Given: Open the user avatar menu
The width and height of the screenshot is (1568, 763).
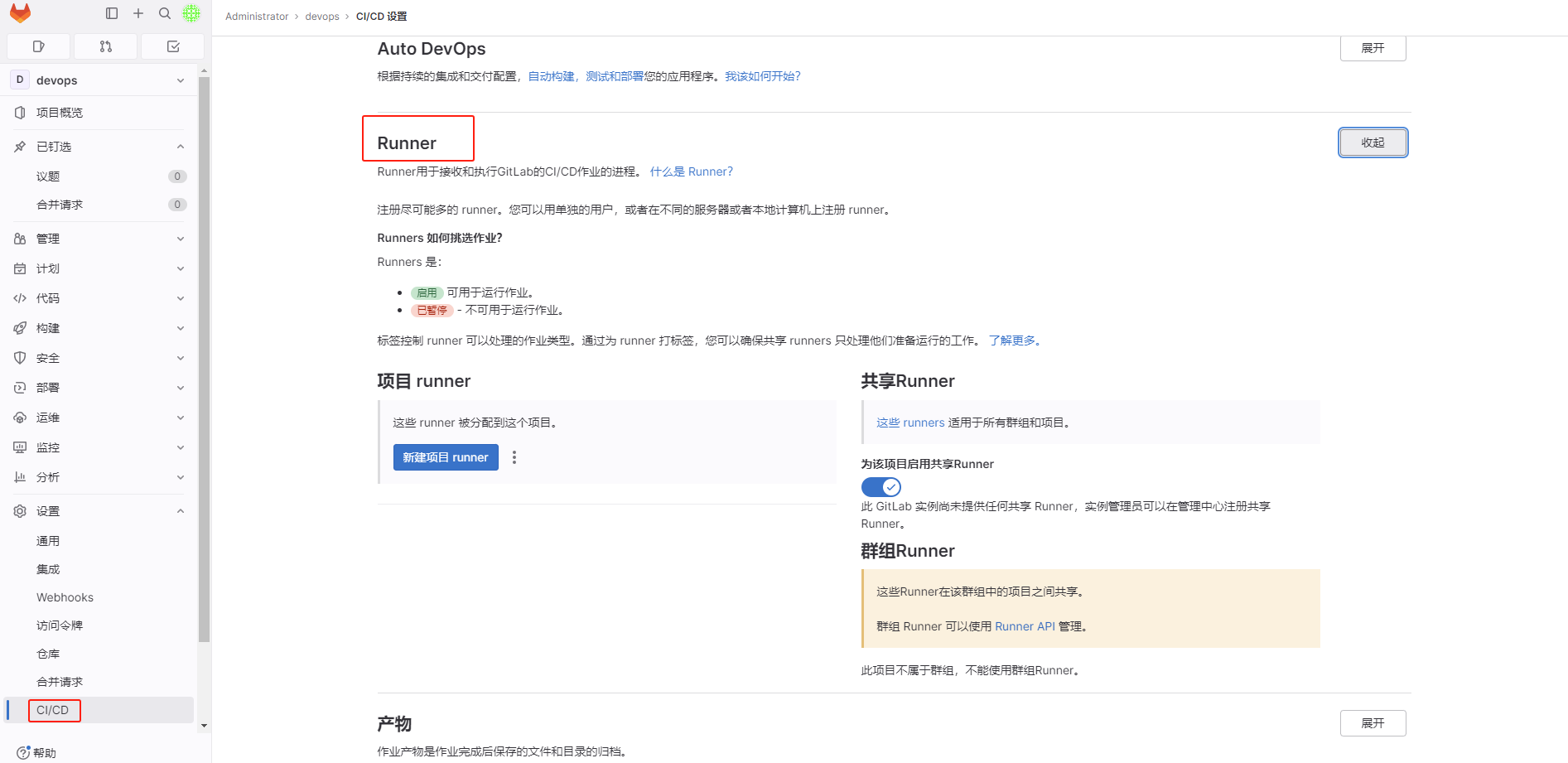Looking at the screenshot, I should coord(191,13).
